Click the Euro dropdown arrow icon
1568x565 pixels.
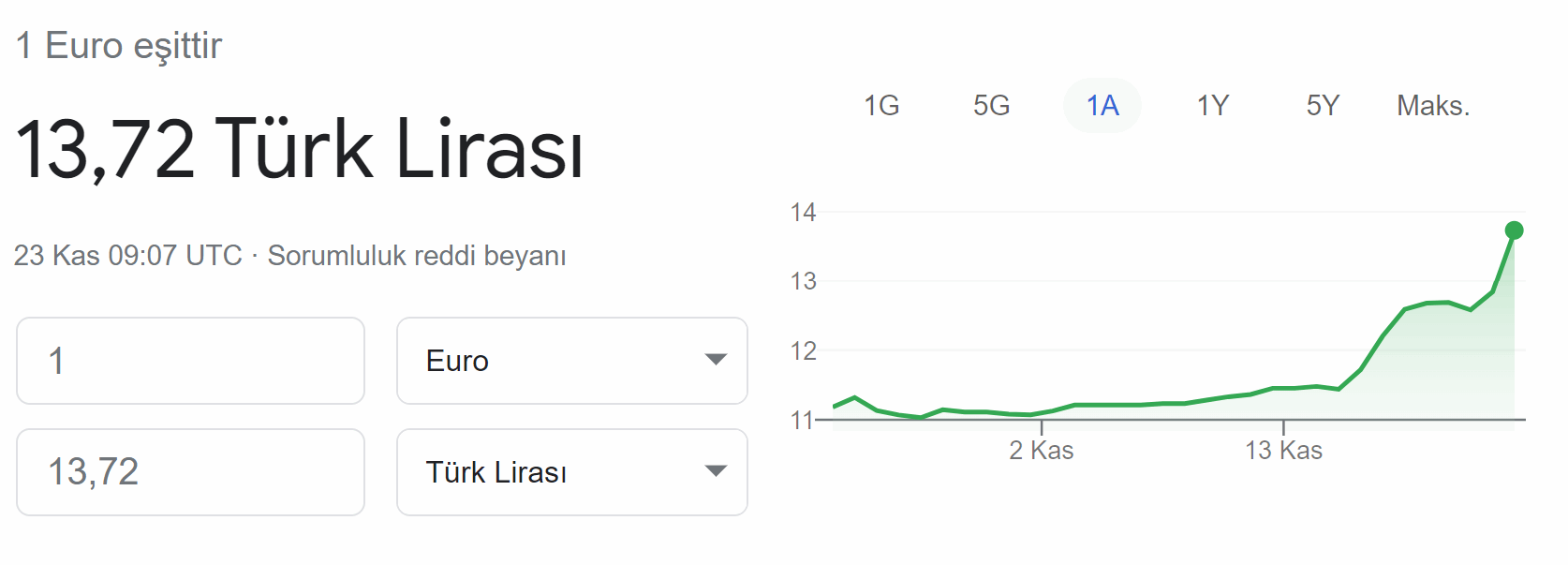[x=716, y=360]
